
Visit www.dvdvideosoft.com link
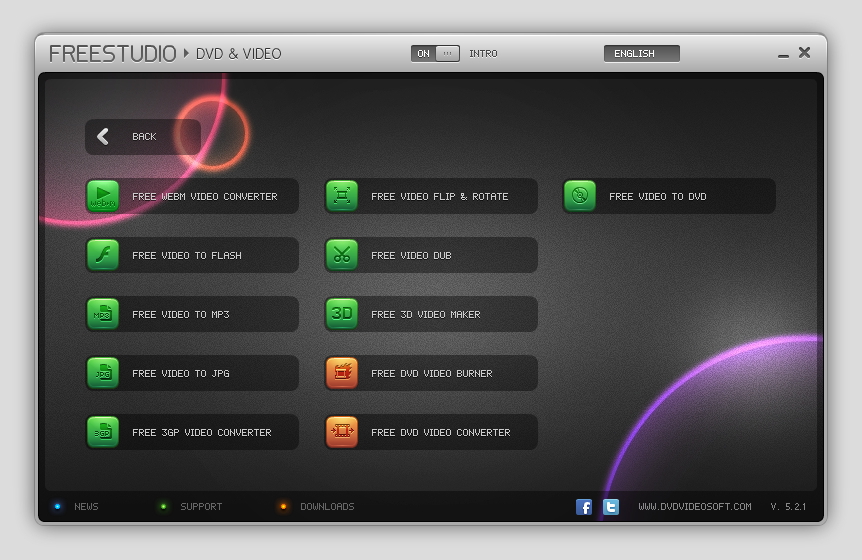pyautogui.click(x=695, y=507)
